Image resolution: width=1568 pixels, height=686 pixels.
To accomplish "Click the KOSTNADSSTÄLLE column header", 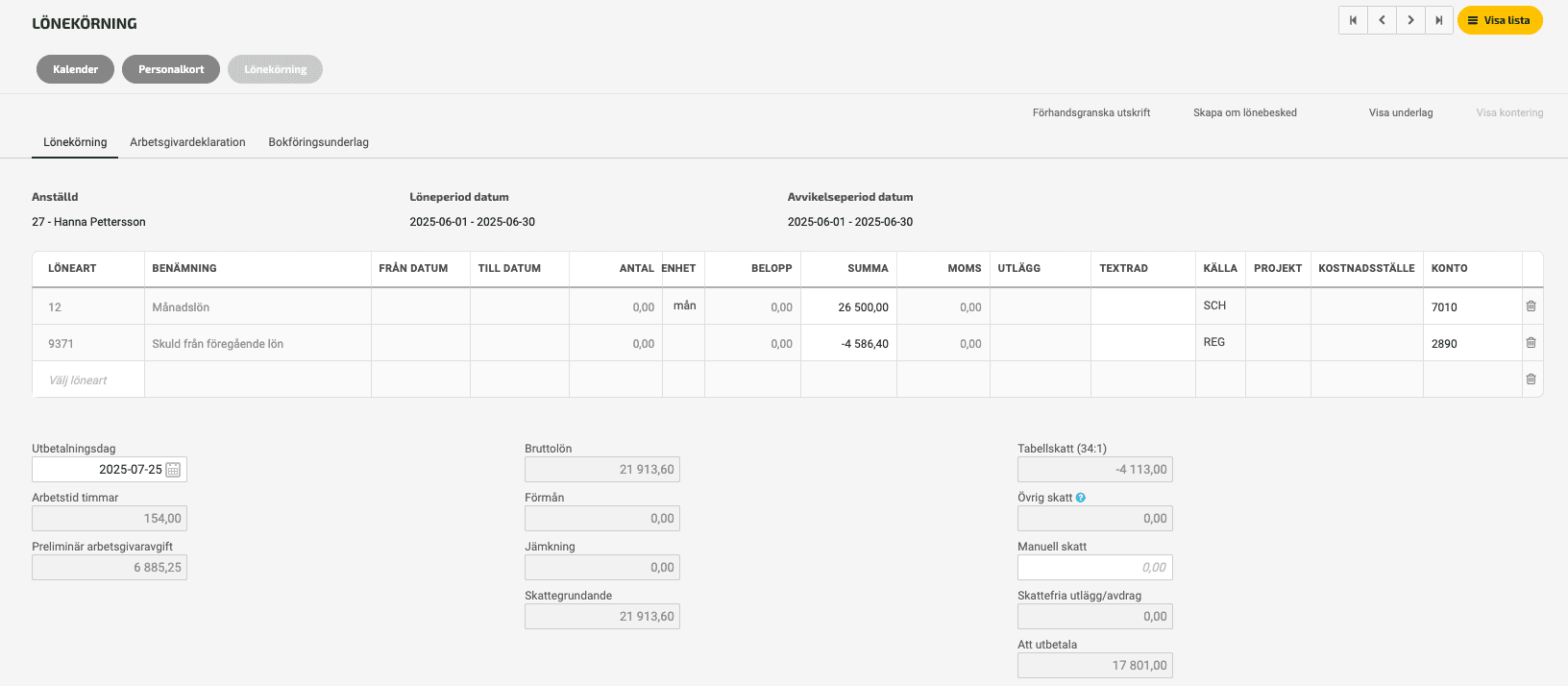I will (x=1366, y=268).
